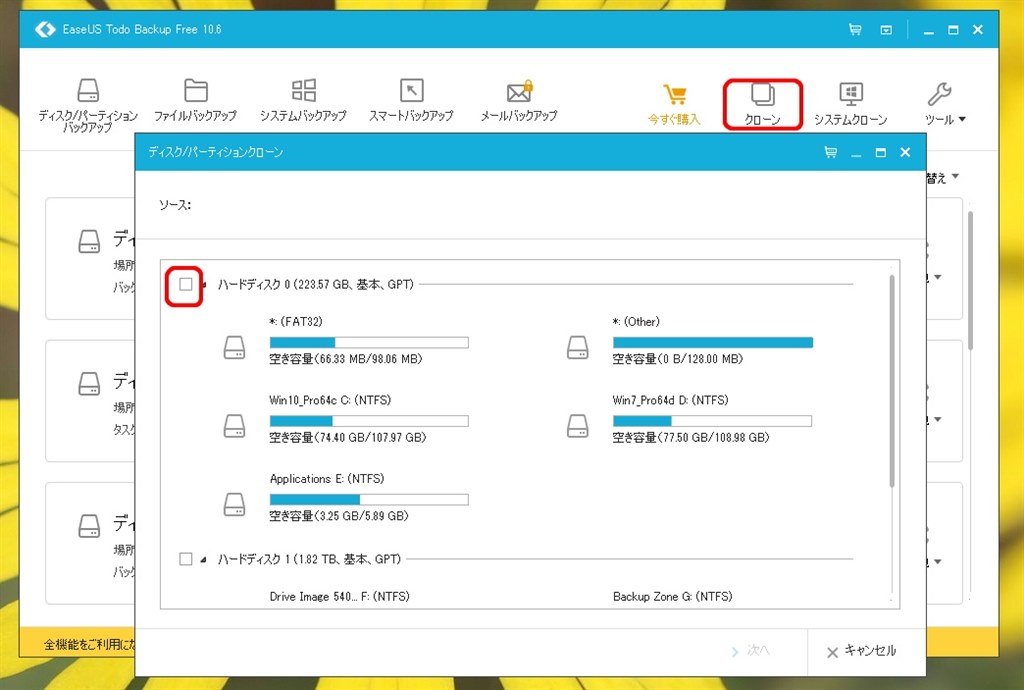Collapse the ハードディスク 1 partition list

tap(204, 559)
